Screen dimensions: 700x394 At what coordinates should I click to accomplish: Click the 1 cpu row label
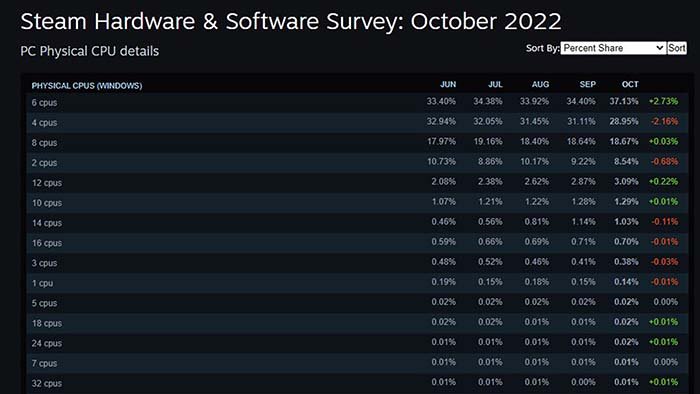point(42,283)
